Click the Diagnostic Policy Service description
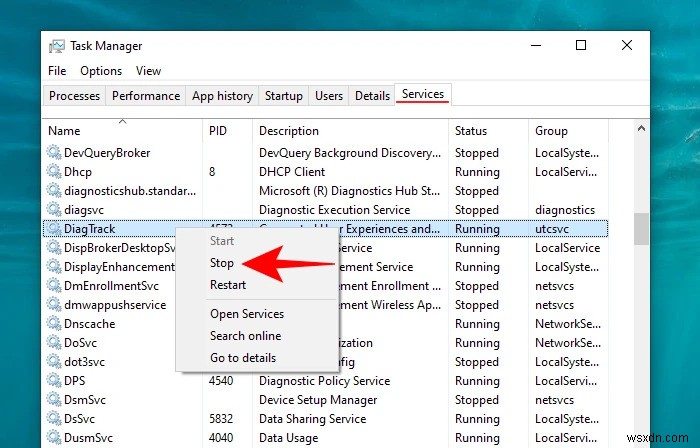 325,381
